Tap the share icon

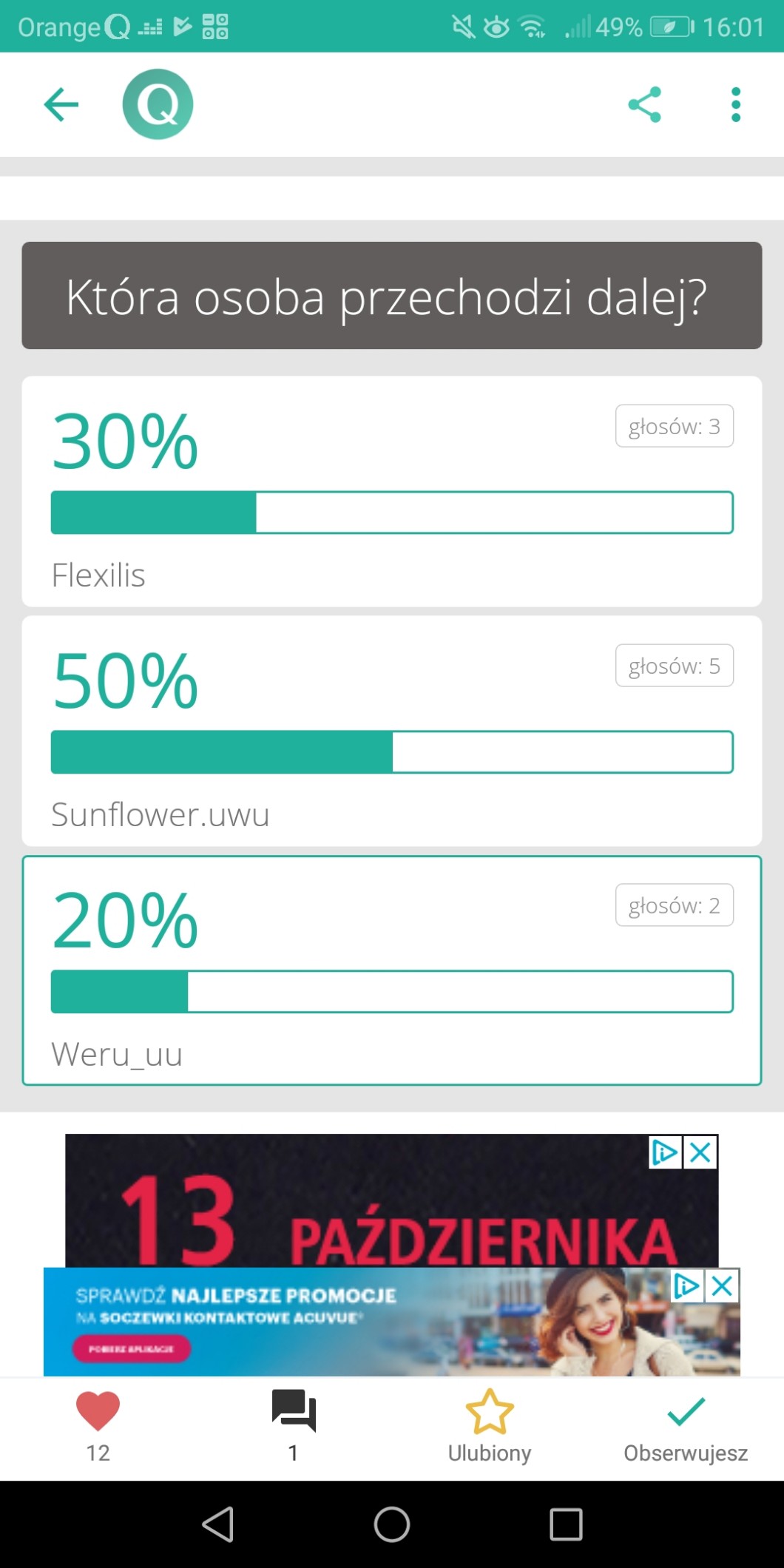click(x=644, y=104)
